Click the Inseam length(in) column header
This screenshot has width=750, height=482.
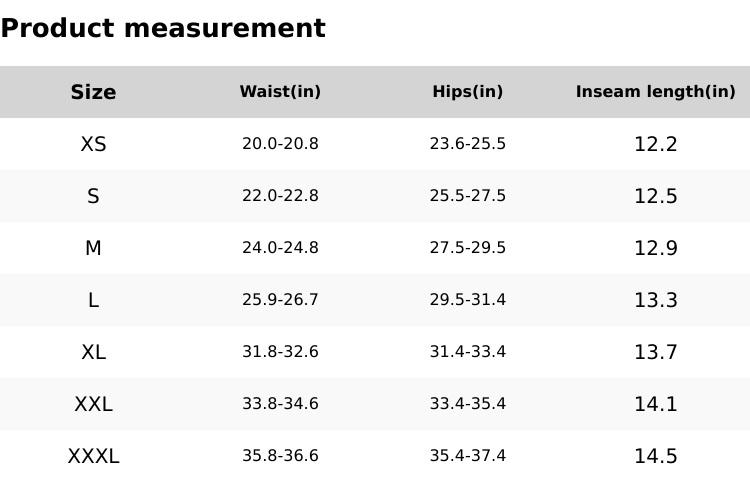click(x=655, y=92)
